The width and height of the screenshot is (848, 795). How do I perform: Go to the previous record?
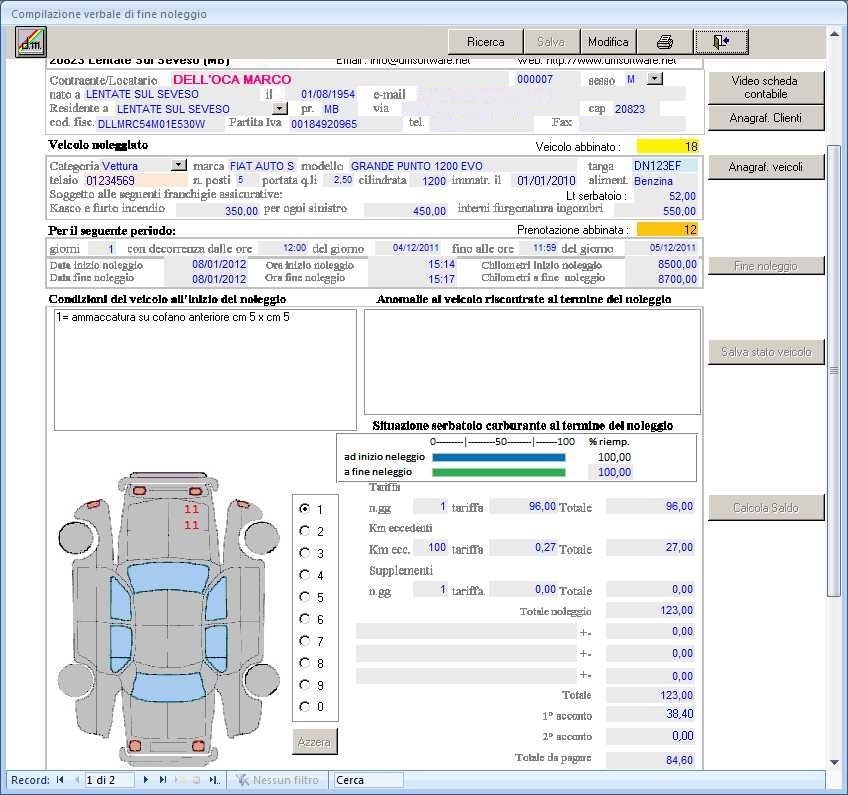[77, 780]
